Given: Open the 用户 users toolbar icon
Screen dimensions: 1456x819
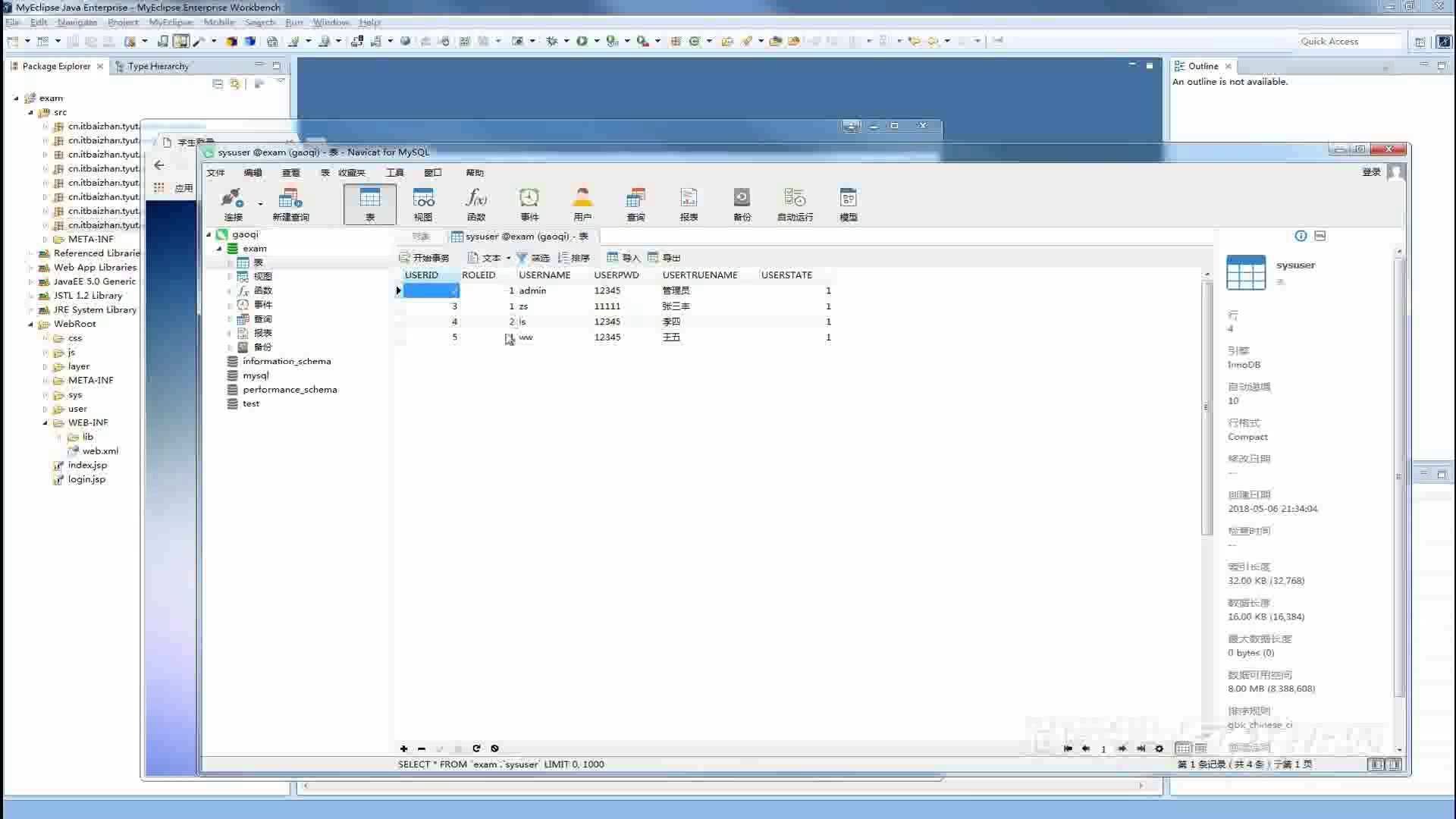Looking at the screenshot, I should 582,203.
